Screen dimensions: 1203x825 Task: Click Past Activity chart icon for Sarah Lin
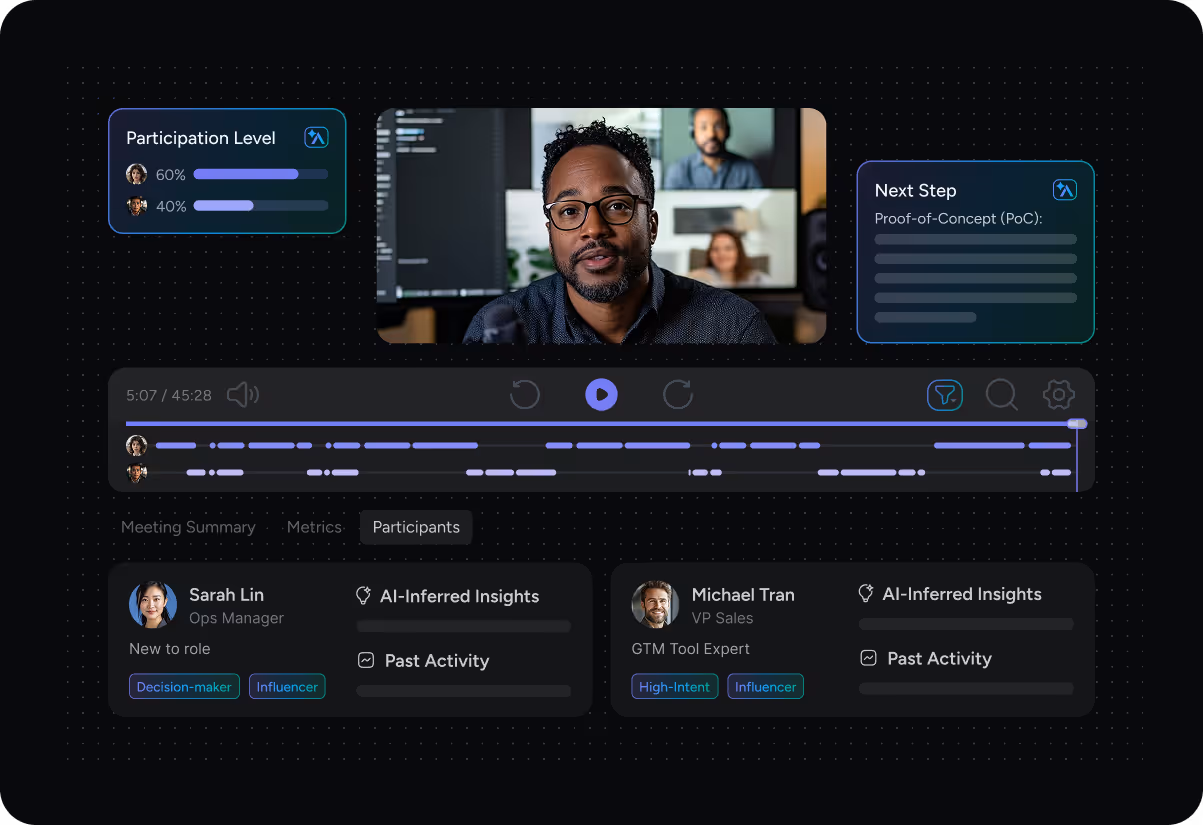[x=366, y=661]
